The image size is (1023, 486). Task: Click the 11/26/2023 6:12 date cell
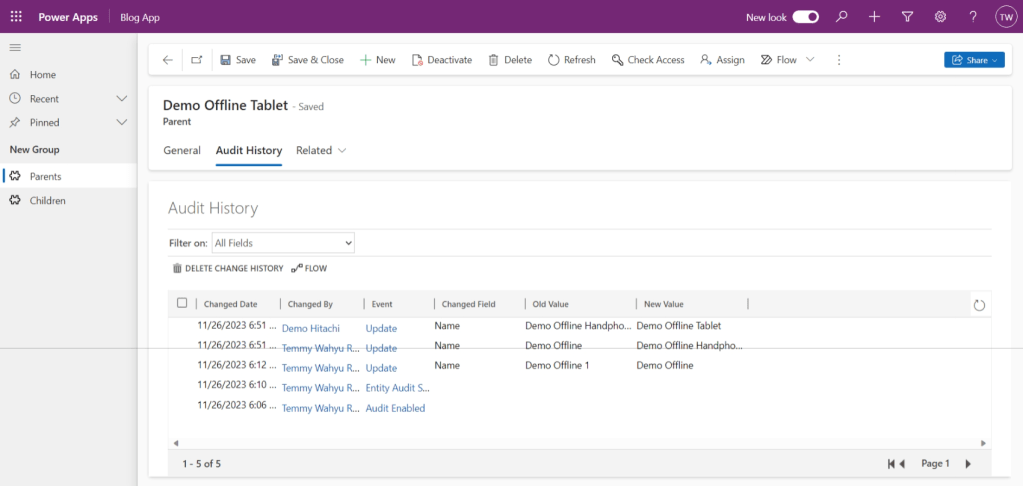click(x=237, y=365)
